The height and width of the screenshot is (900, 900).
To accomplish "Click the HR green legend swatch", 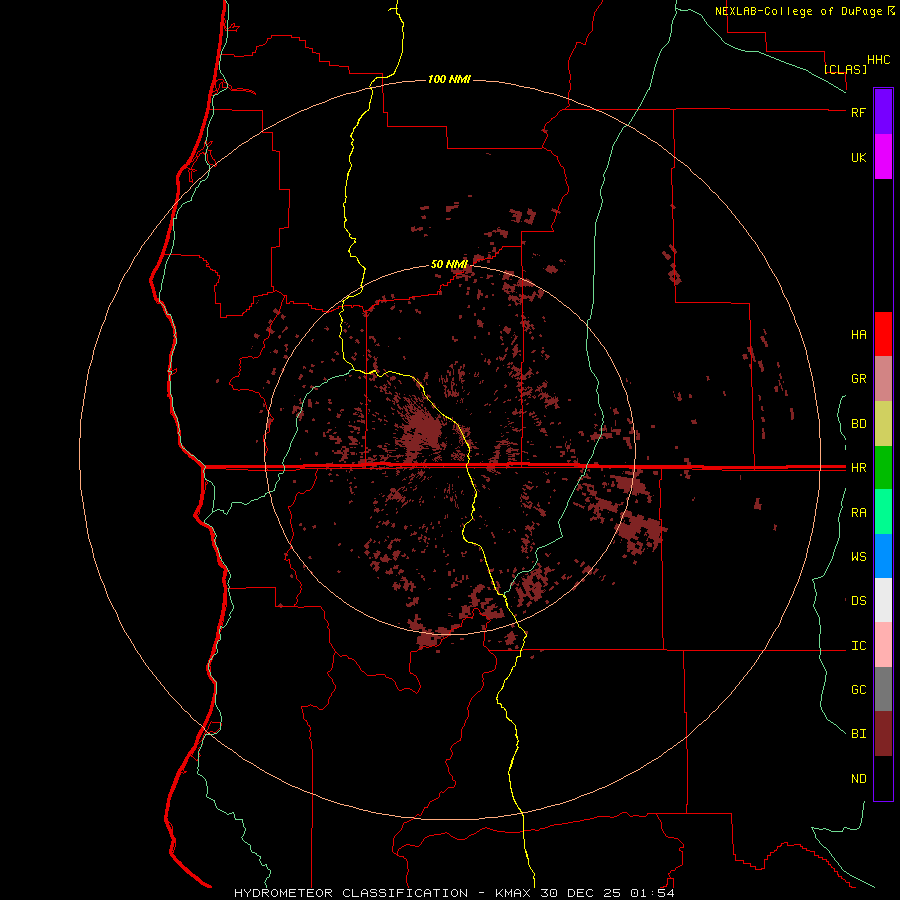I will 883,468.
